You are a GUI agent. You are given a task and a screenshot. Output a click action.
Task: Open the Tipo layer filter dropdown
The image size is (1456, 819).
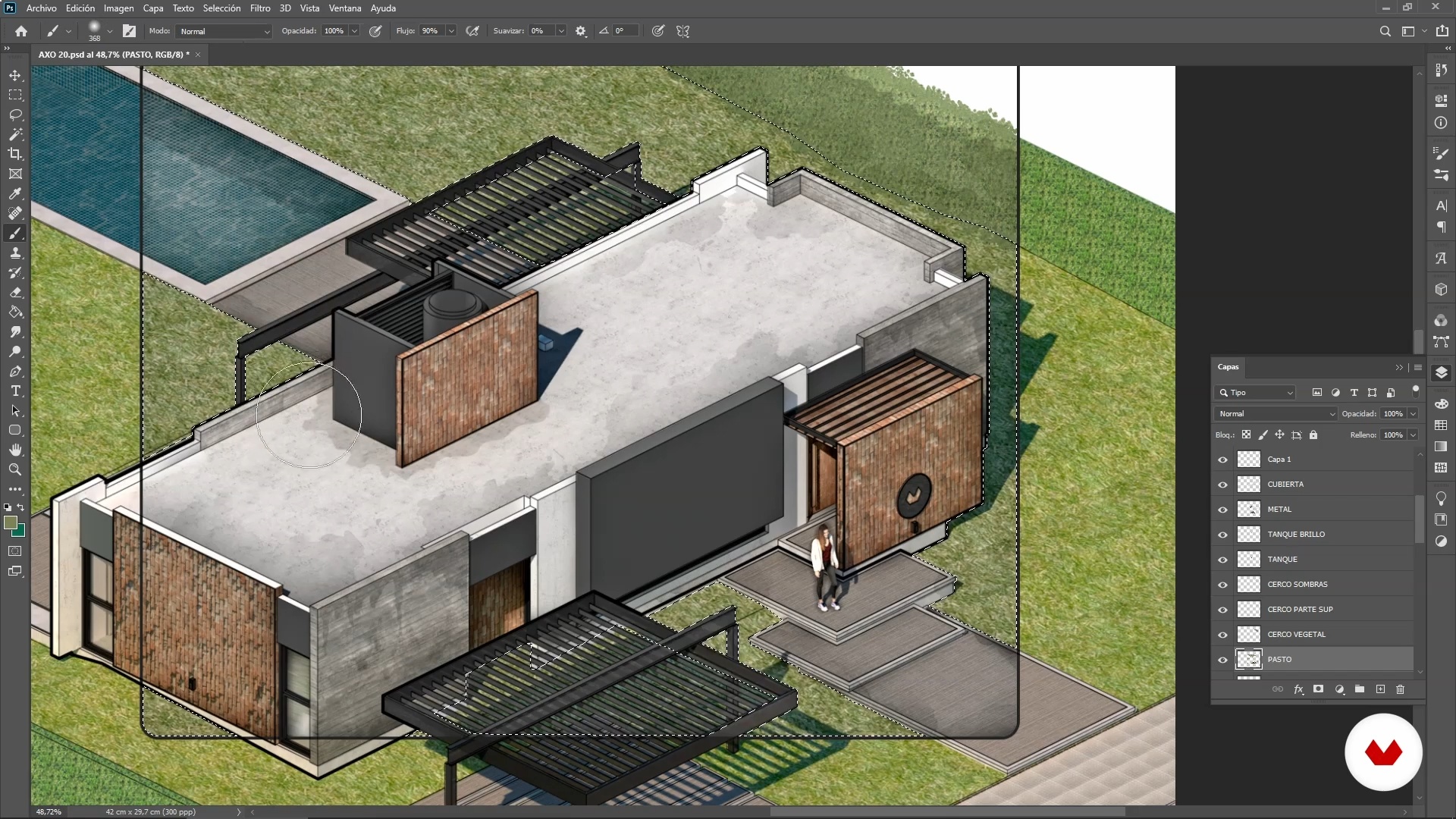(1256, 393)
